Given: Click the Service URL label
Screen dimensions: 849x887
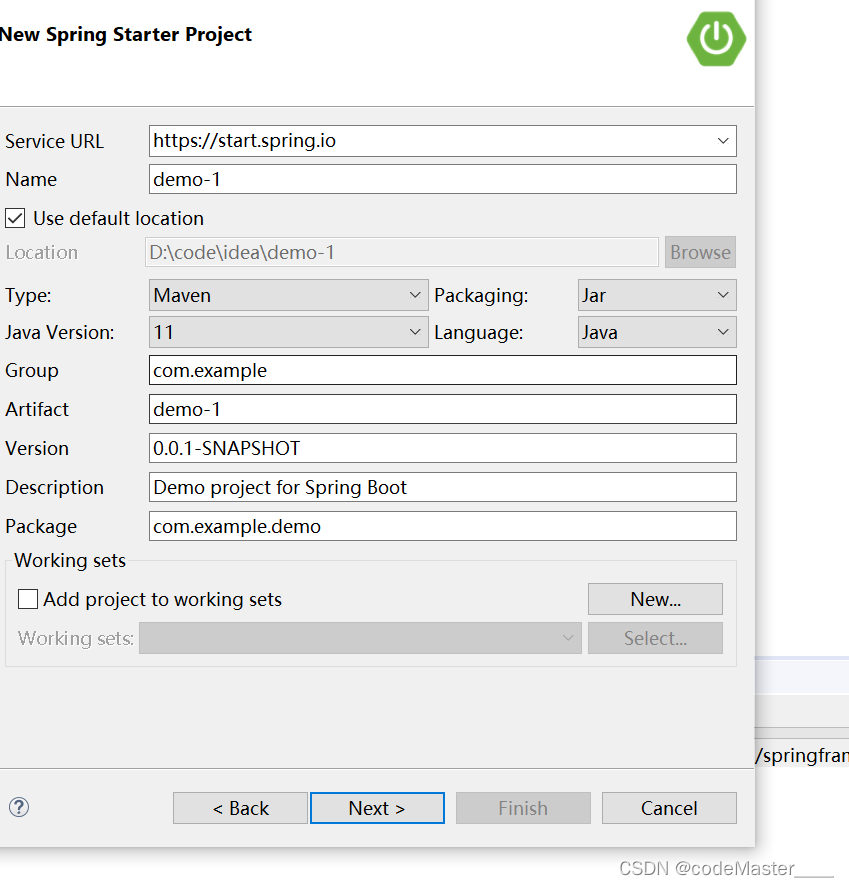Looking at the screenshot, I should 54,141.
